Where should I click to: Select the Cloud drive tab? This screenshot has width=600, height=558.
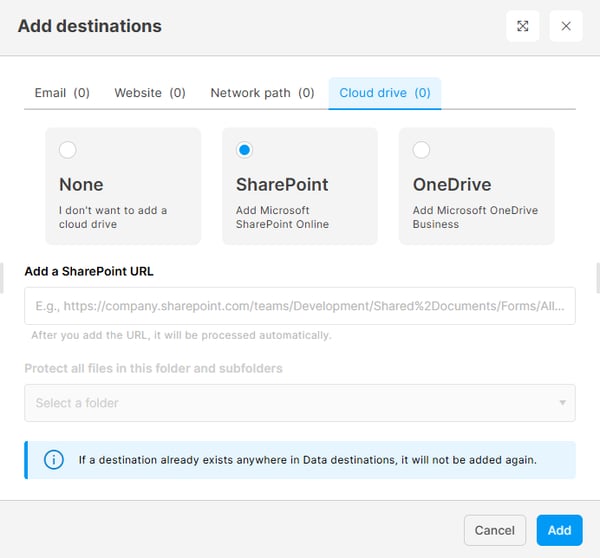coord(385,93)
